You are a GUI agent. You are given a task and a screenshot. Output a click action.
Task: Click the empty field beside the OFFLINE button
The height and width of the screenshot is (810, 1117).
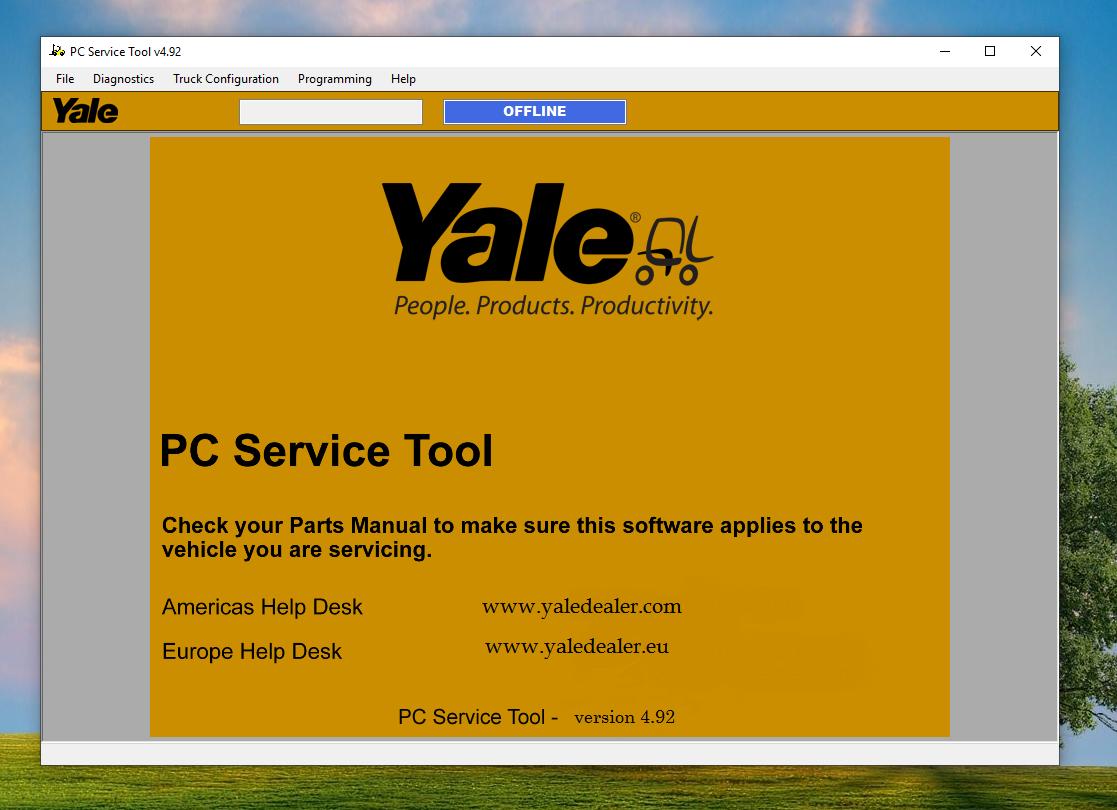click(x=331, y=112)
